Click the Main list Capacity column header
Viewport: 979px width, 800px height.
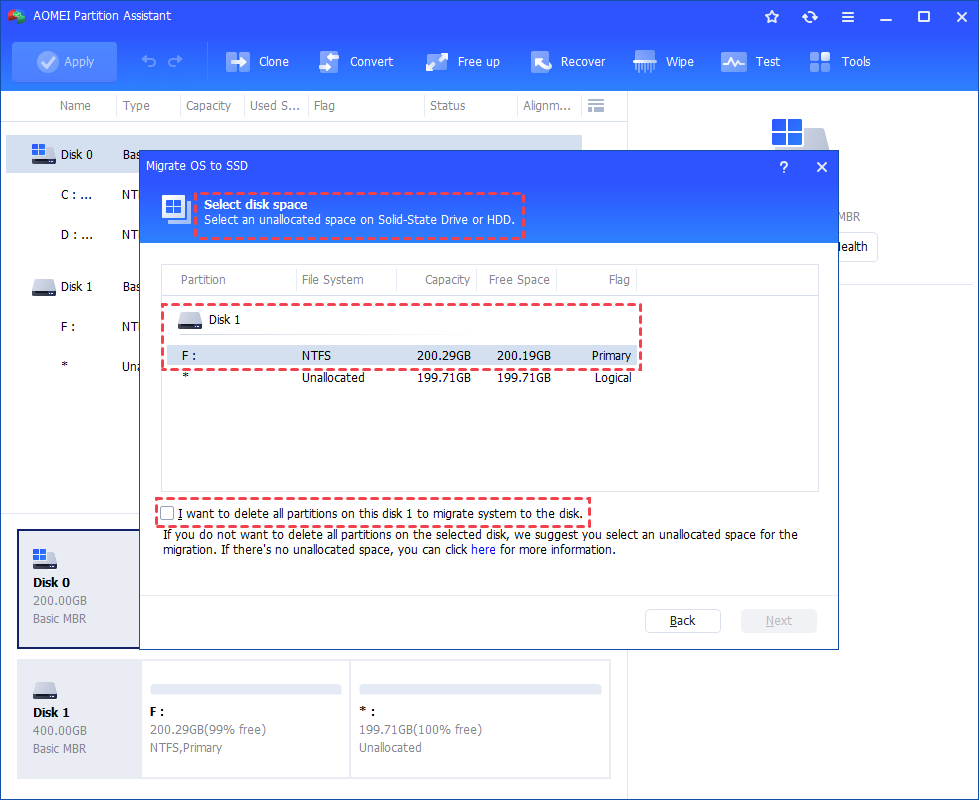208,106
